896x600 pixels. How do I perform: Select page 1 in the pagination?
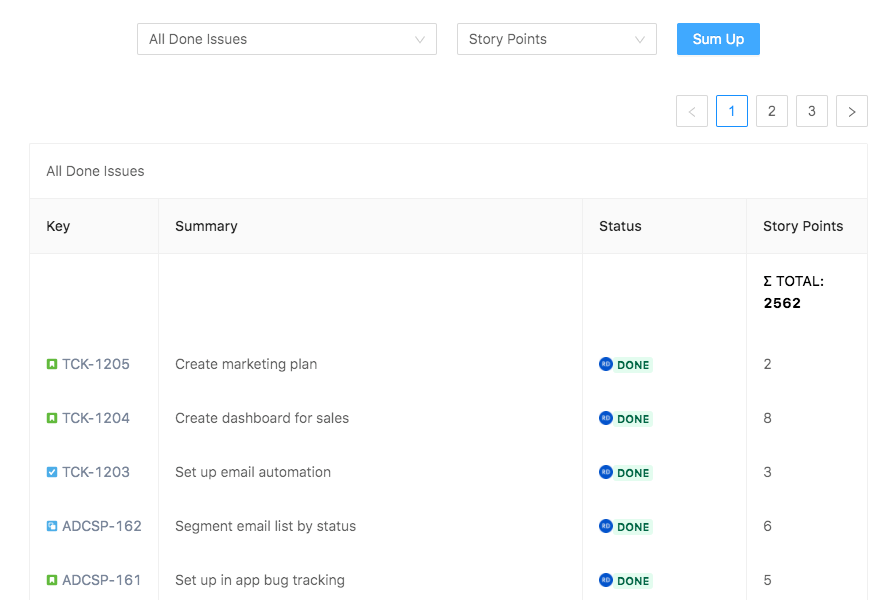click(x=732, y=111)
